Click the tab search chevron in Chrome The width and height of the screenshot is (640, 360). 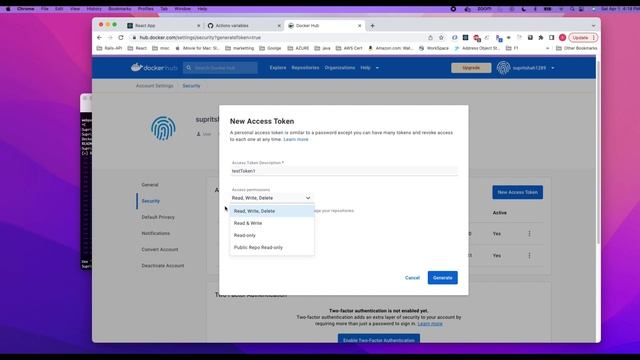pos(593,26)
